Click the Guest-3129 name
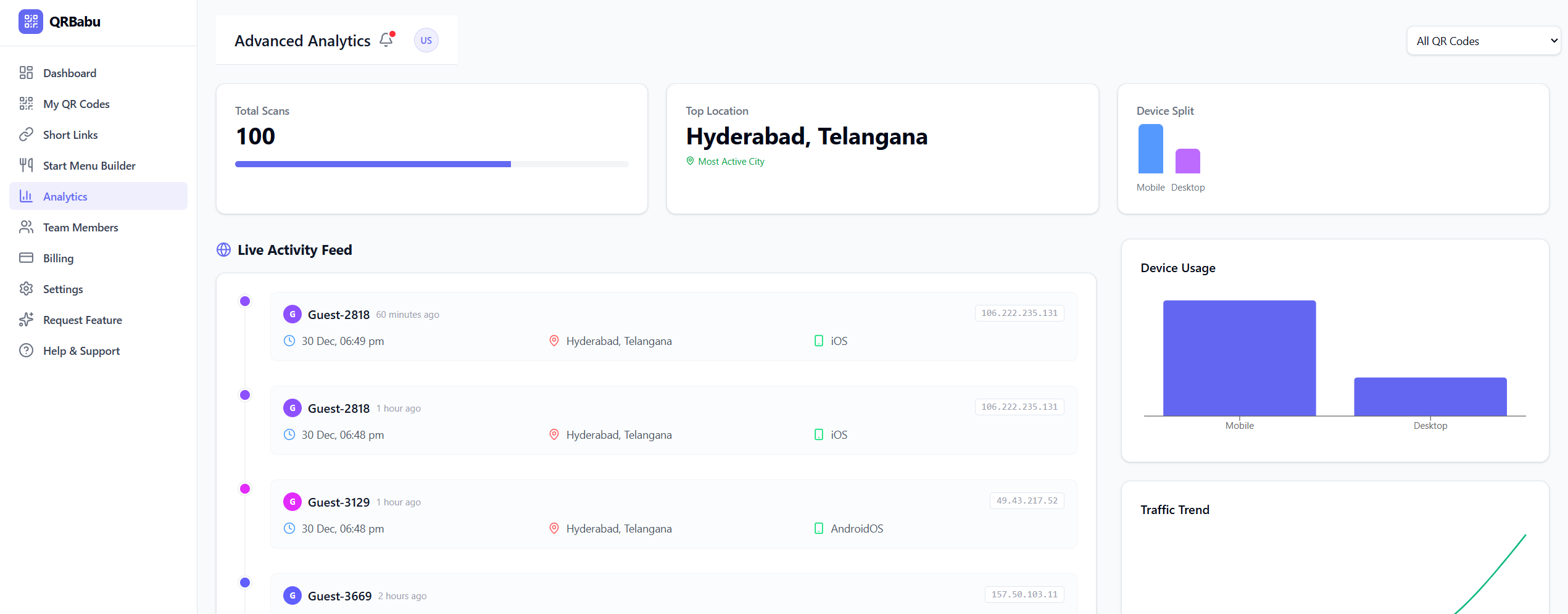 tap(339, 502)
